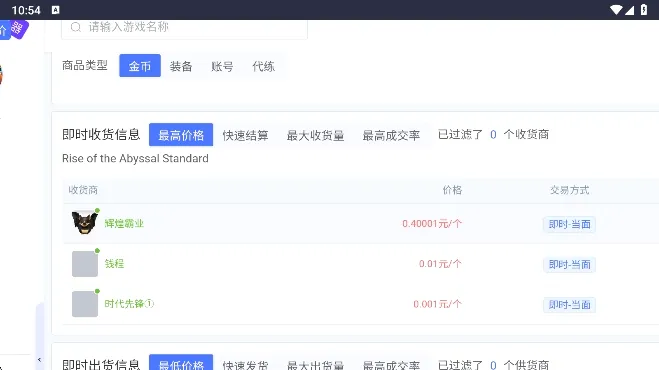Select the 金币 product type tab
The width and height of the screenshot is (659, 370).
click(x=140, y=66)
